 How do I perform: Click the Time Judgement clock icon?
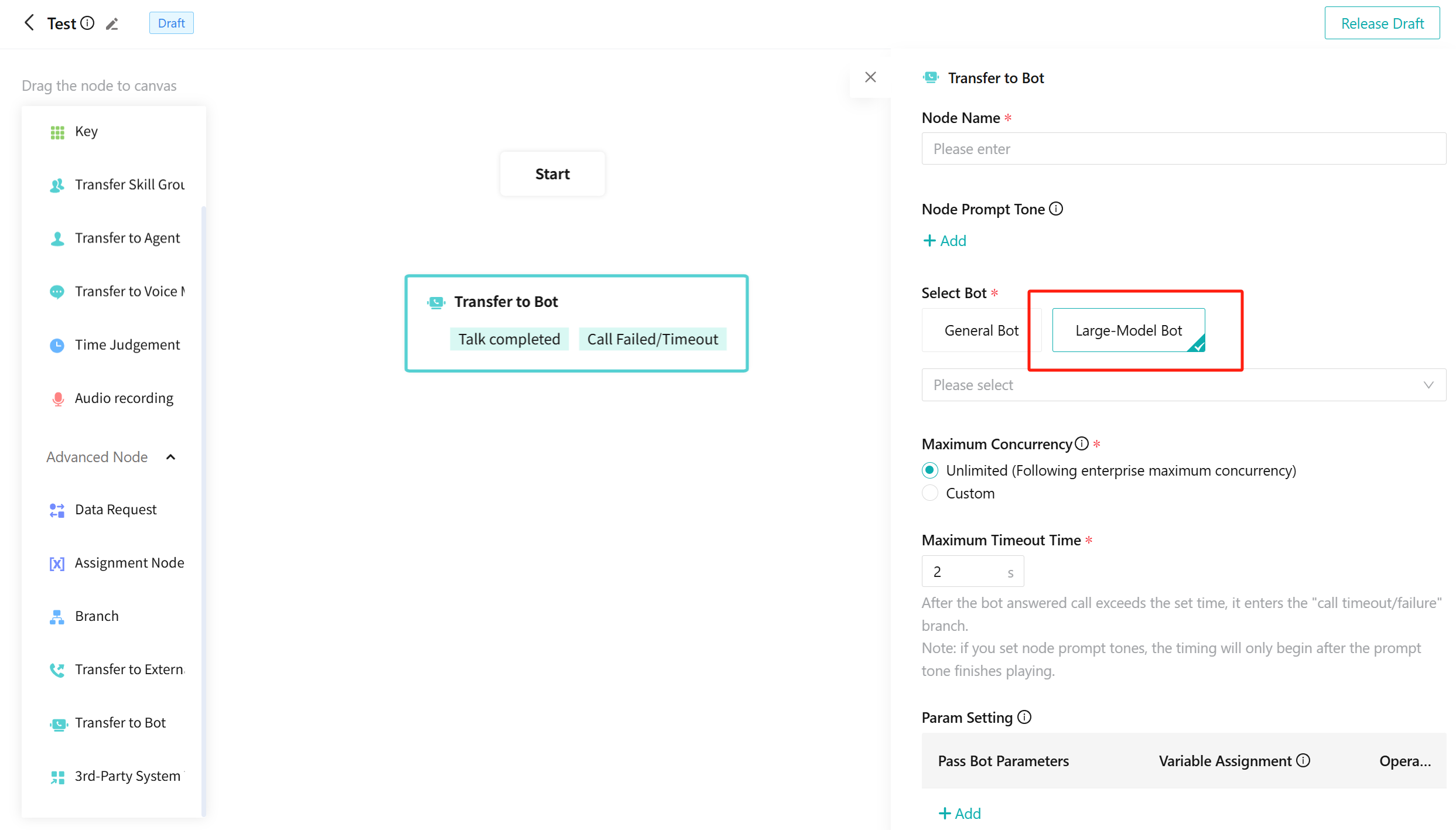tap(57, 346)
